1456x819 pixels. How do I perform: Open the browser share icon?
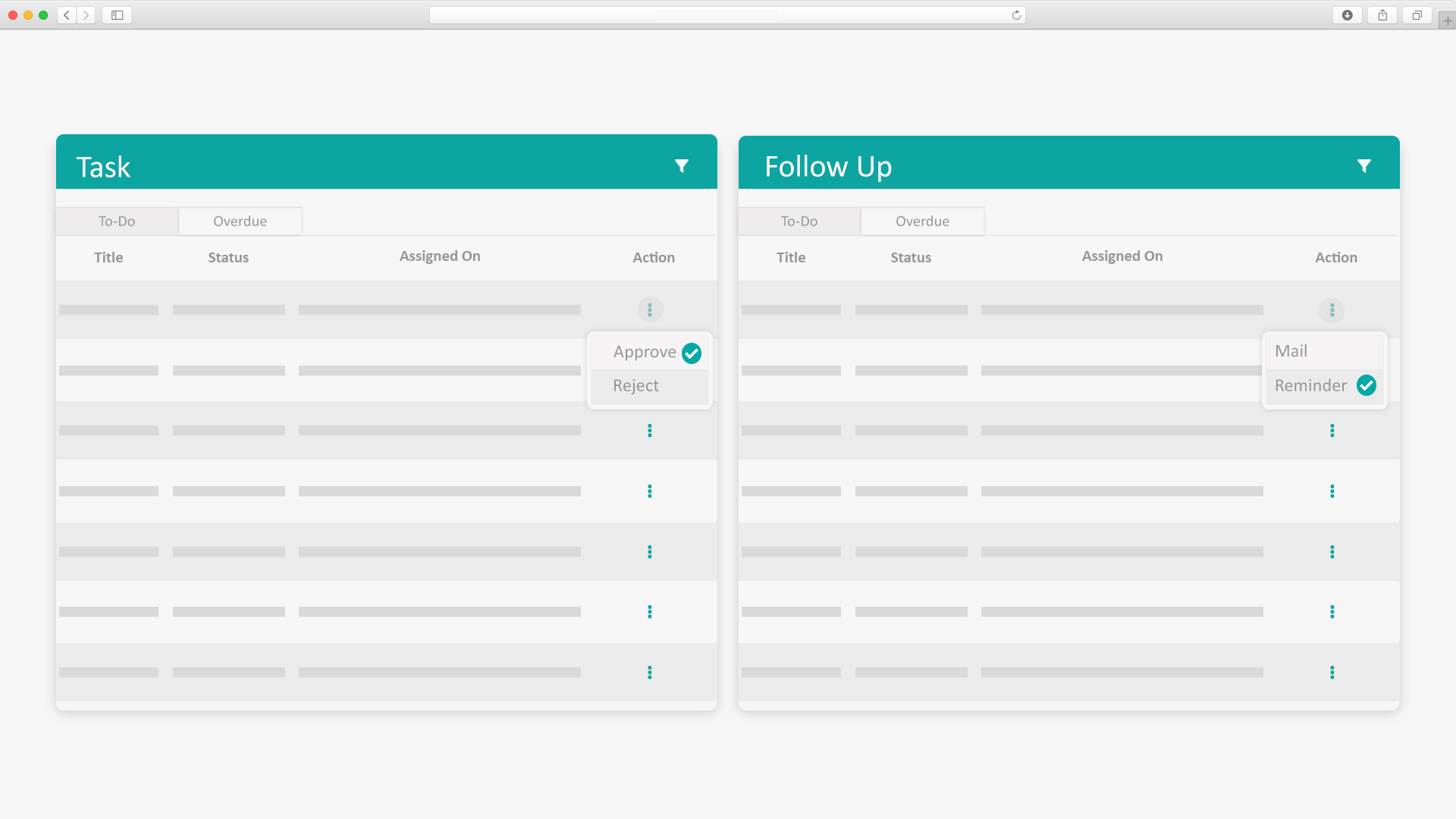[1382, 15]
